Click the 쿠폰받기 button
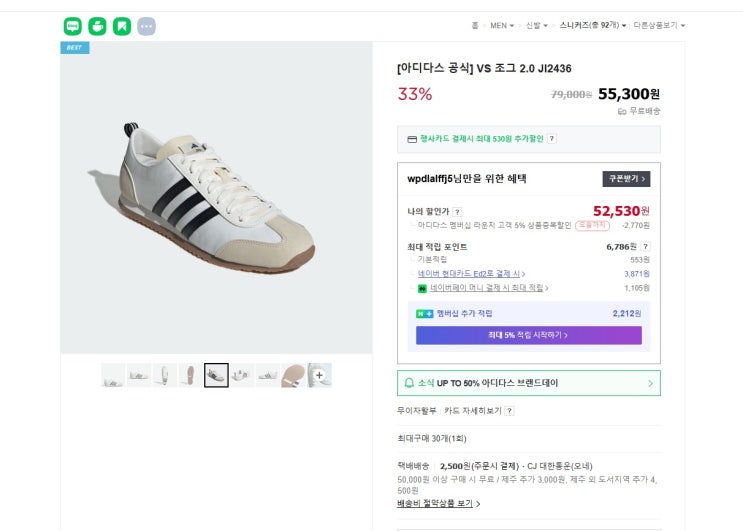 [626, 179]
